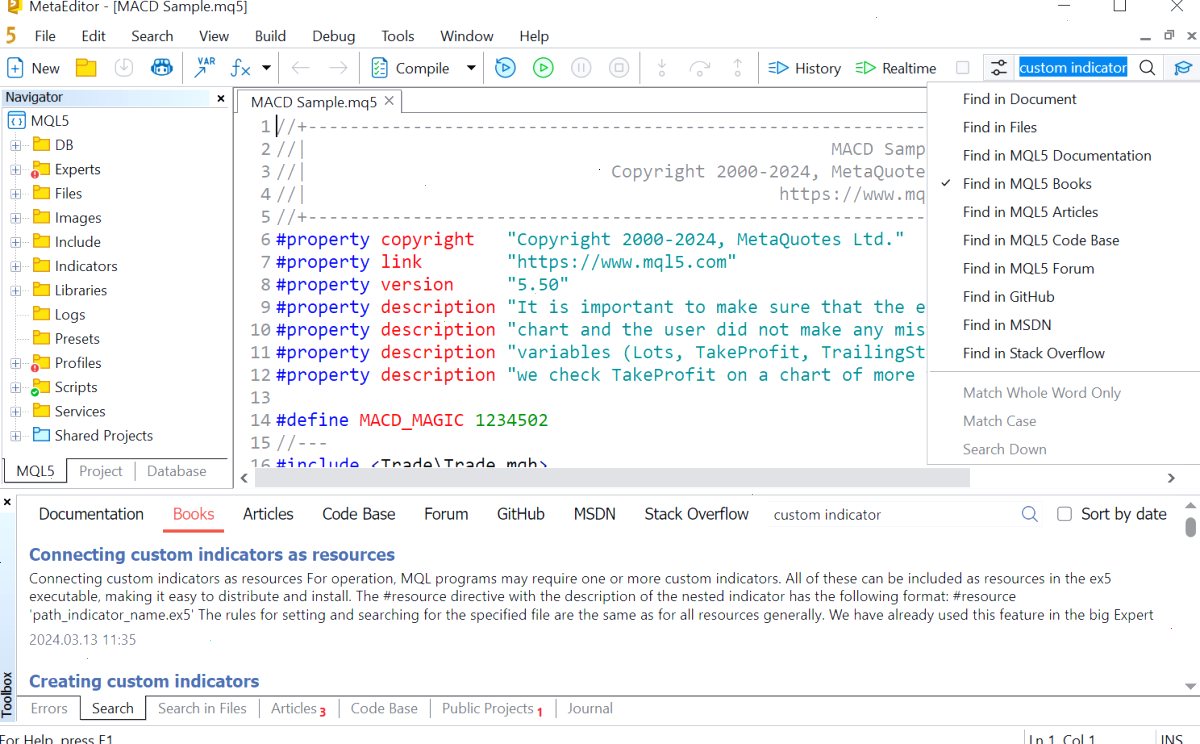Open Connecting custom indicators as resources link

click(212, 555)
